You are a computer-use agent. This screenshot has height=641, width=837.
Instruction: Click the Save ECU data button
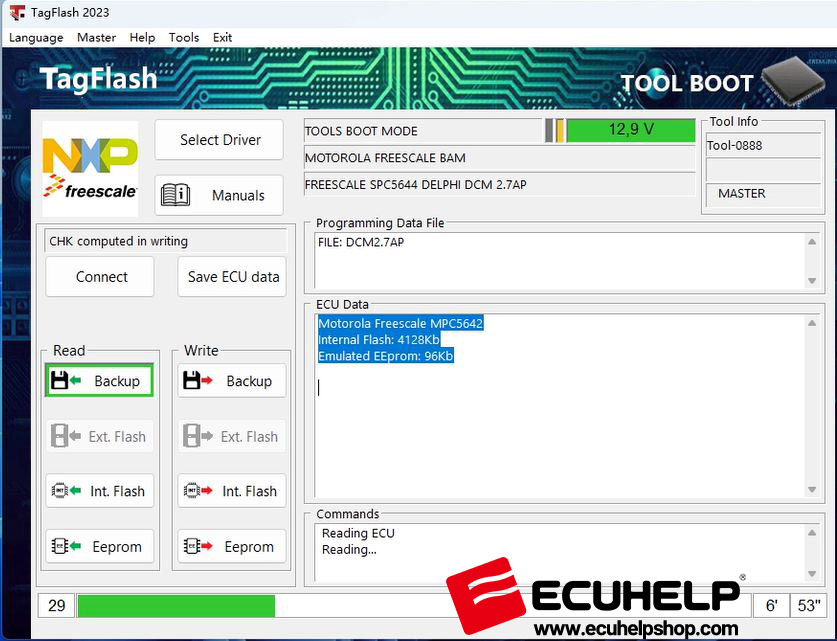pos(232,276)
